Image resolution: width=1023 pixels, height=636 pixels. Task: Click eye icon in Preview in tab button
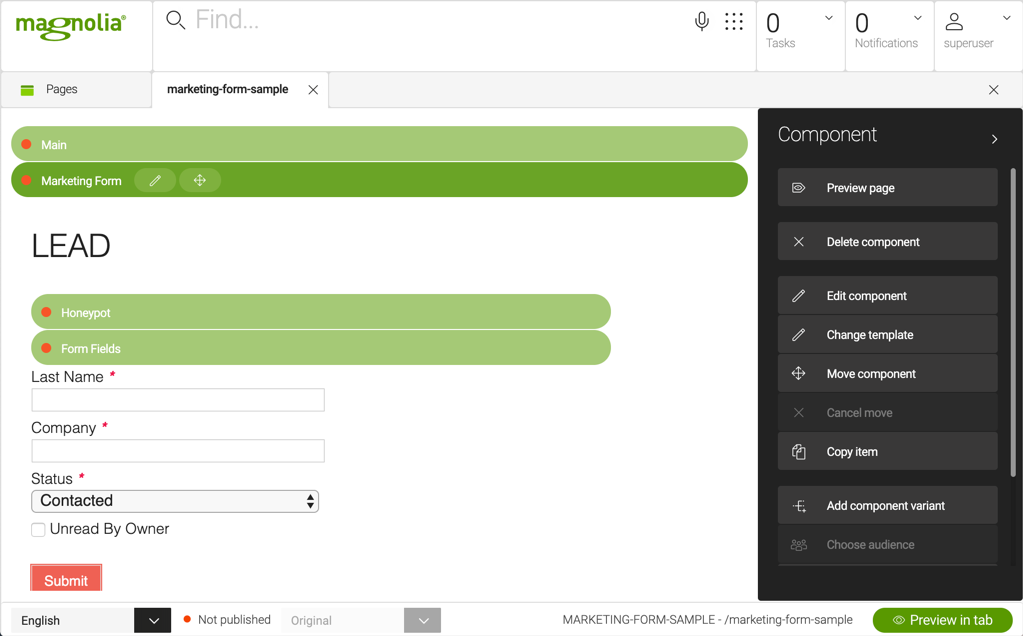click(898, 620)
